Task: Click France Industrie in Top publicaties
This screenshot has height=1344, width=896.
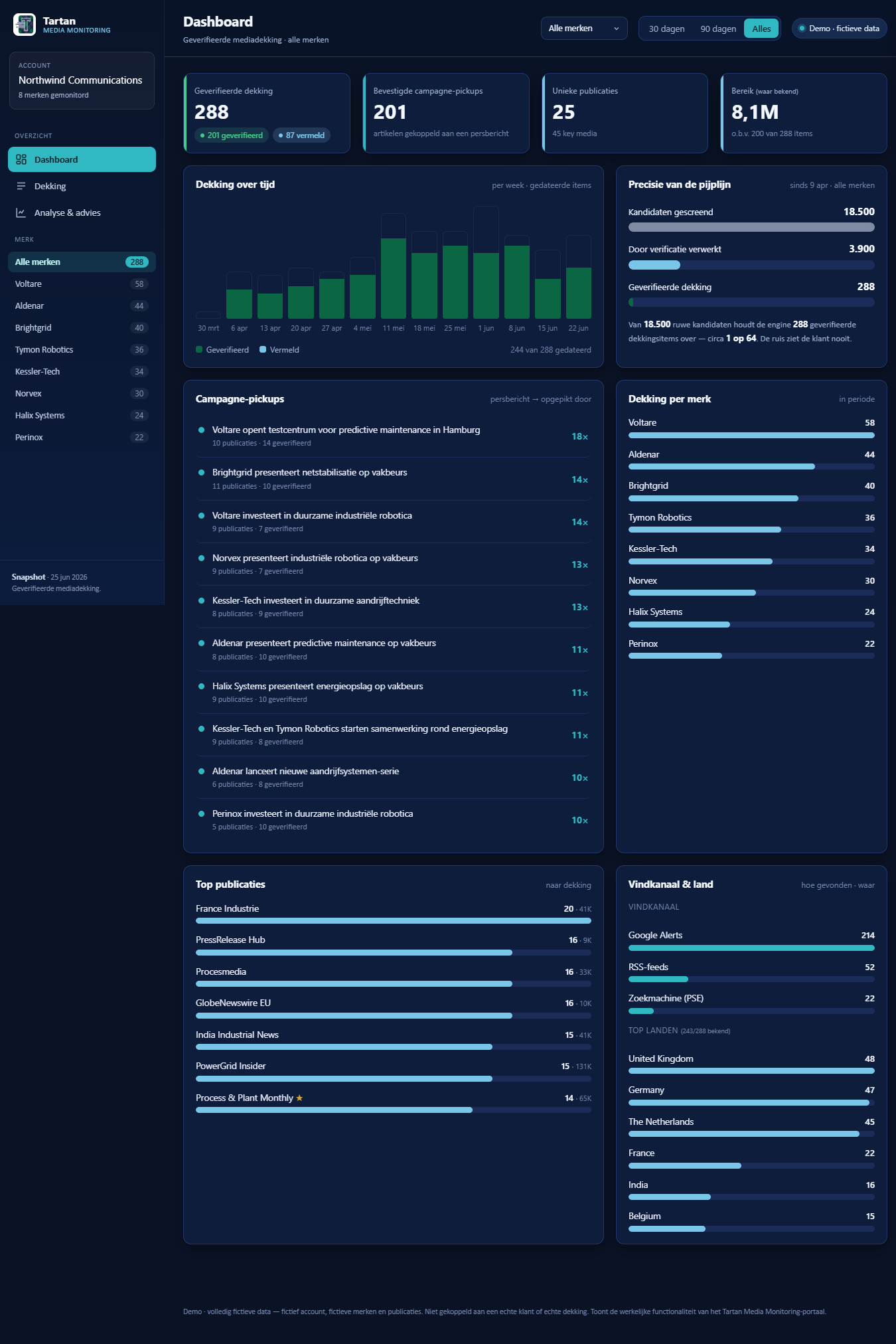Action: point(394,914)
